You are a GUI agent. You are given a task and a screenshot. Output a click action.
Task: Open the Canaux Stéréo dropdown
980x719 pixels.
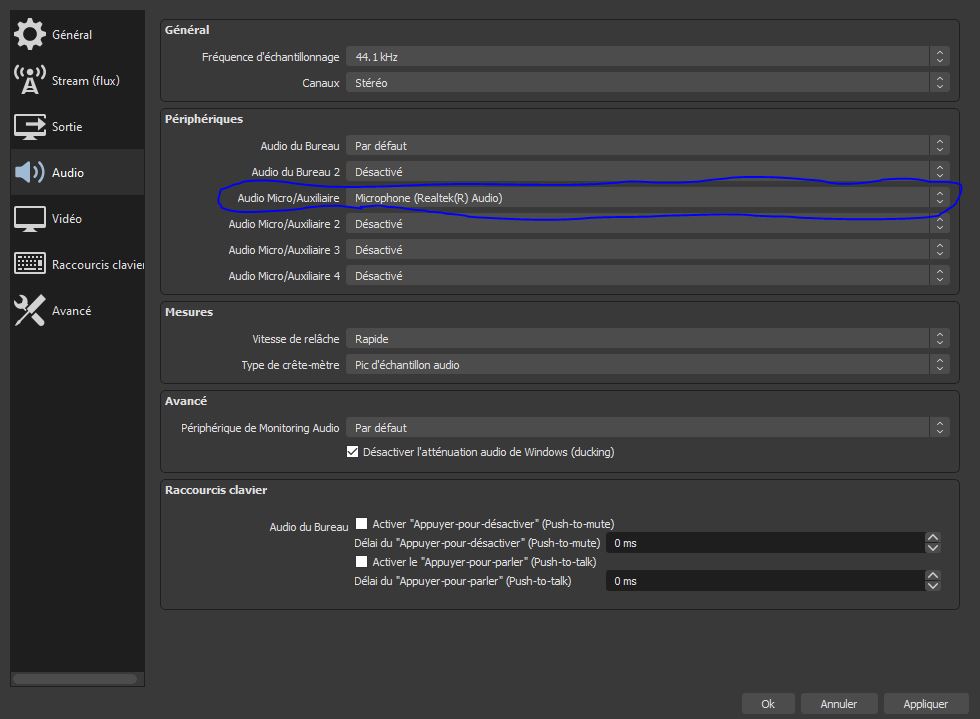(x=648, y=83)
